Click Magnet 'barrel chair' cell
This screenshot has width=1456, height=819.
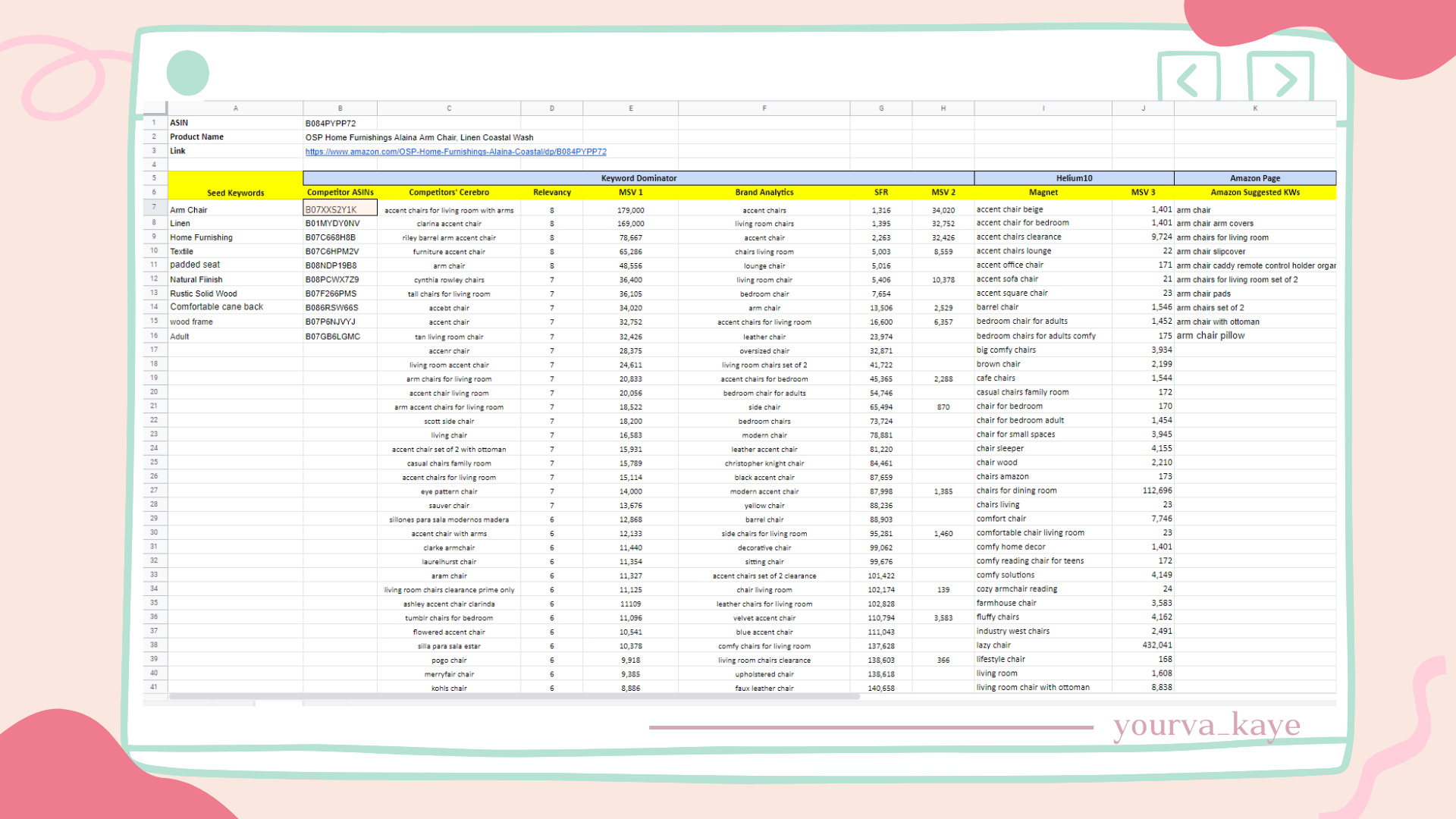[1043, 307]
